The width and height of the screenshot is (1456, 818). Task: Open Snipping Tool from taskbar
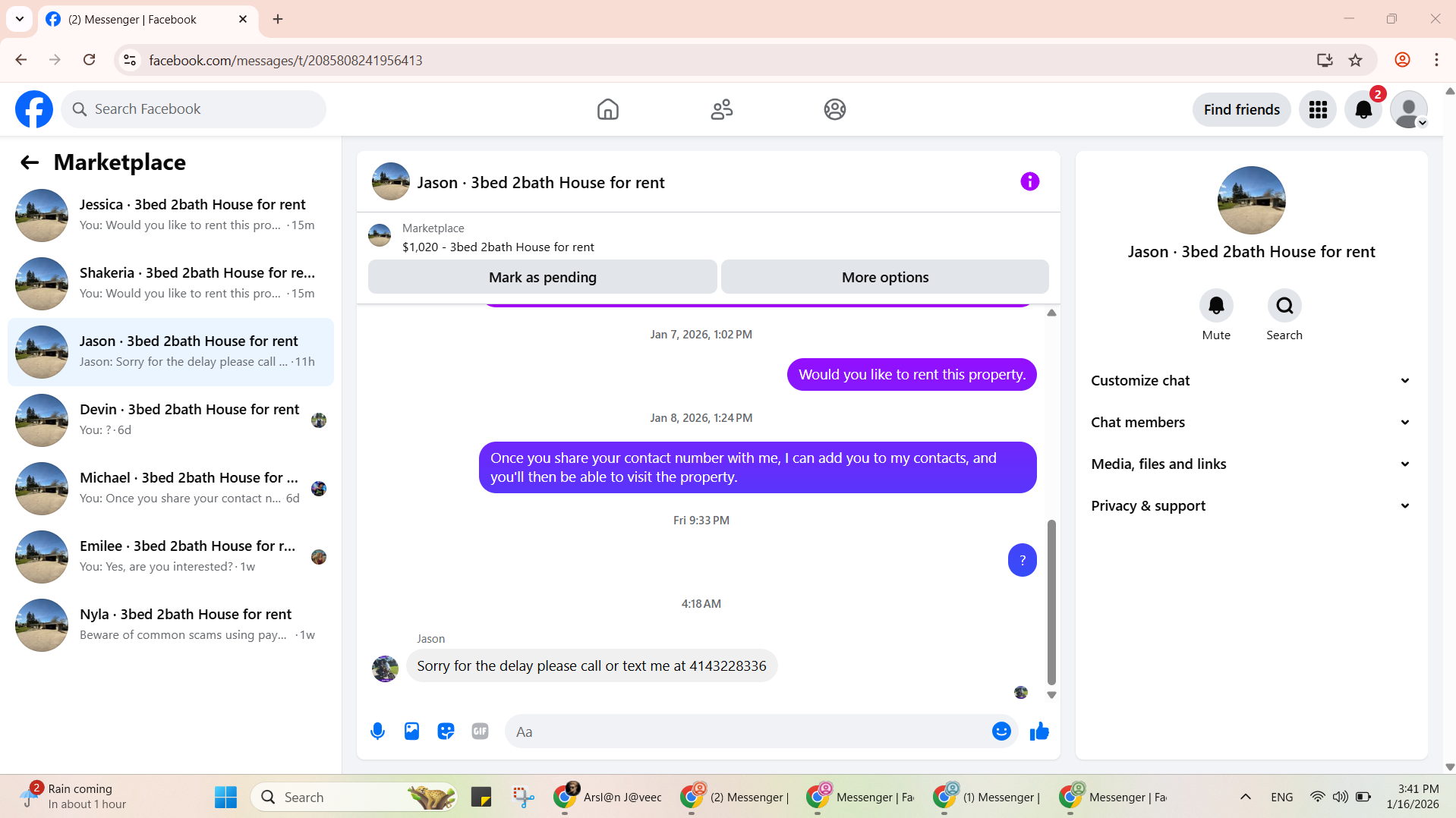523,798
